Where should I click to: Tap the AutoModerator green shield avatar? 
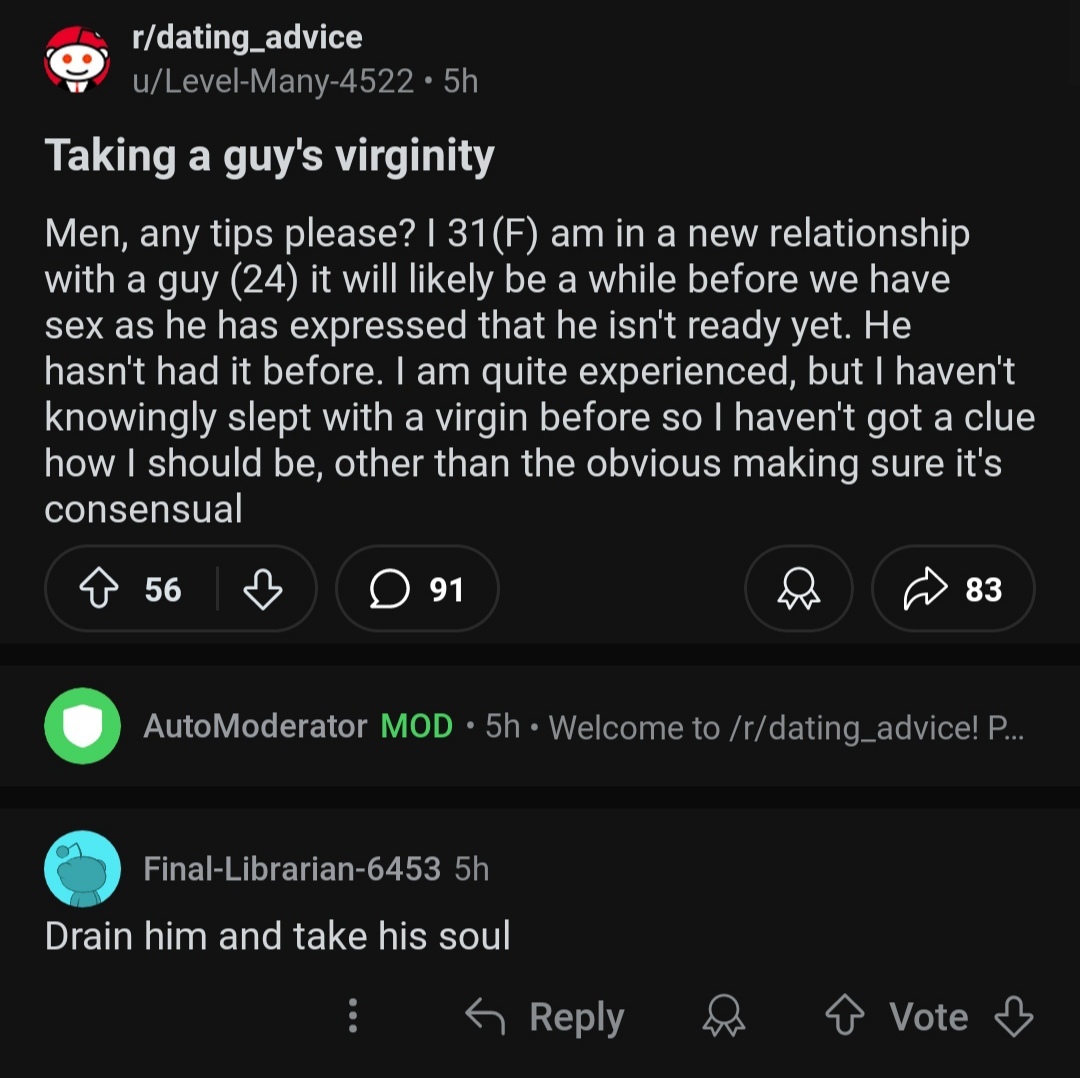pyautogui.click(x=82, y=726)
